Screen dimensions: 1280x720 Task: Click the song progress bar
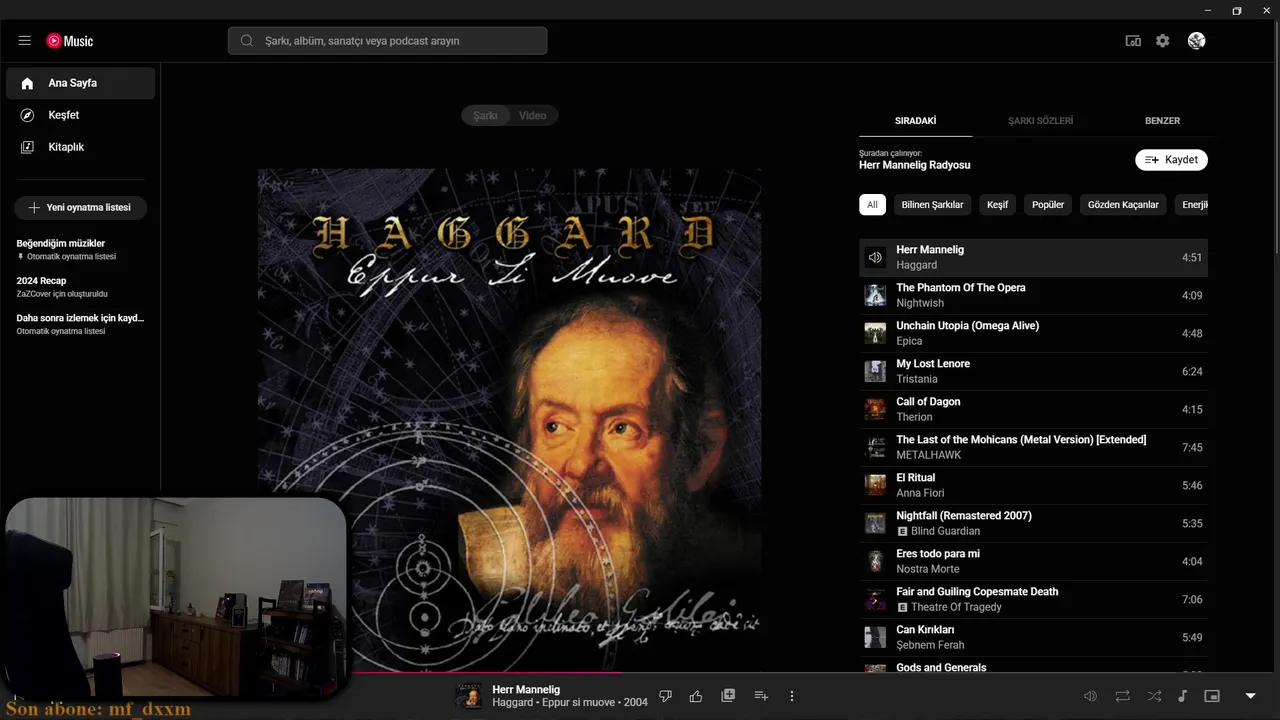640,673
